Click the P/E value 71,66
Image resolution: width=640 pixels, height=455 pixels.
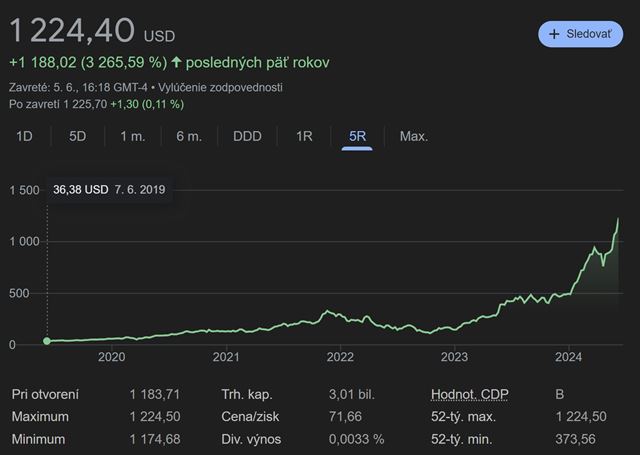coord(345,417)
